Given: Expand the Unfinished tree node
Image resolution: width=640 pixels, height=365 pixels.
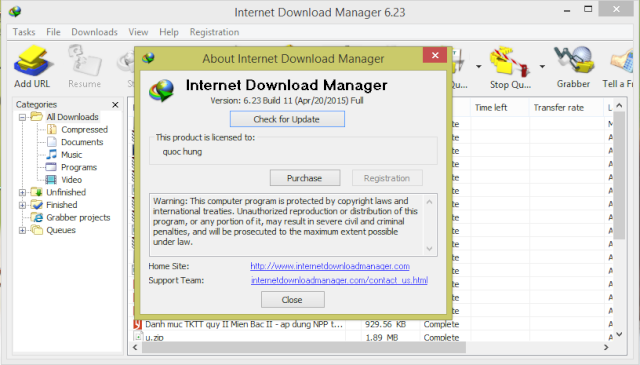Looking at the screenshot, I should (x=22, y=192).
